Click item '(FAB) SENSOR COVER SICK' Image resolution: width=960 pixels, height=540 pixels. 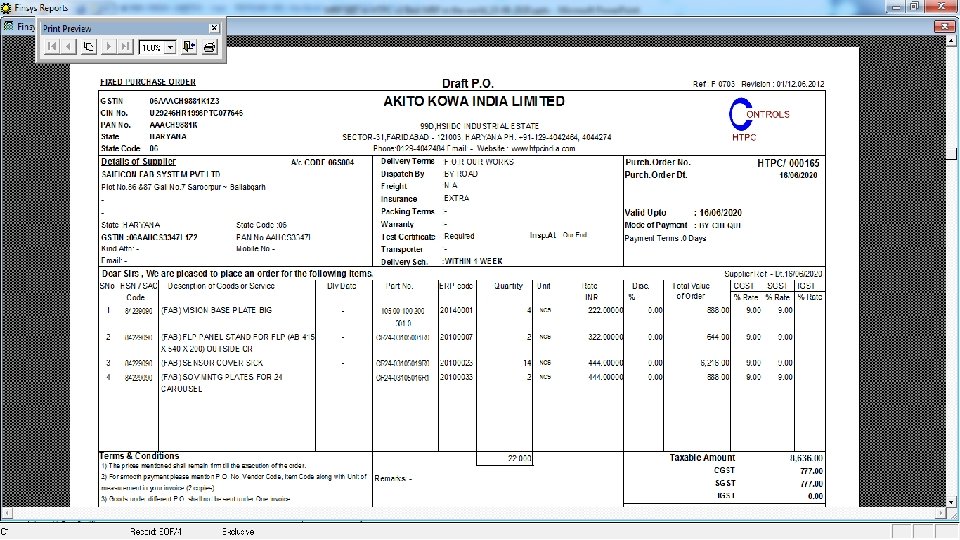(212, 363)
